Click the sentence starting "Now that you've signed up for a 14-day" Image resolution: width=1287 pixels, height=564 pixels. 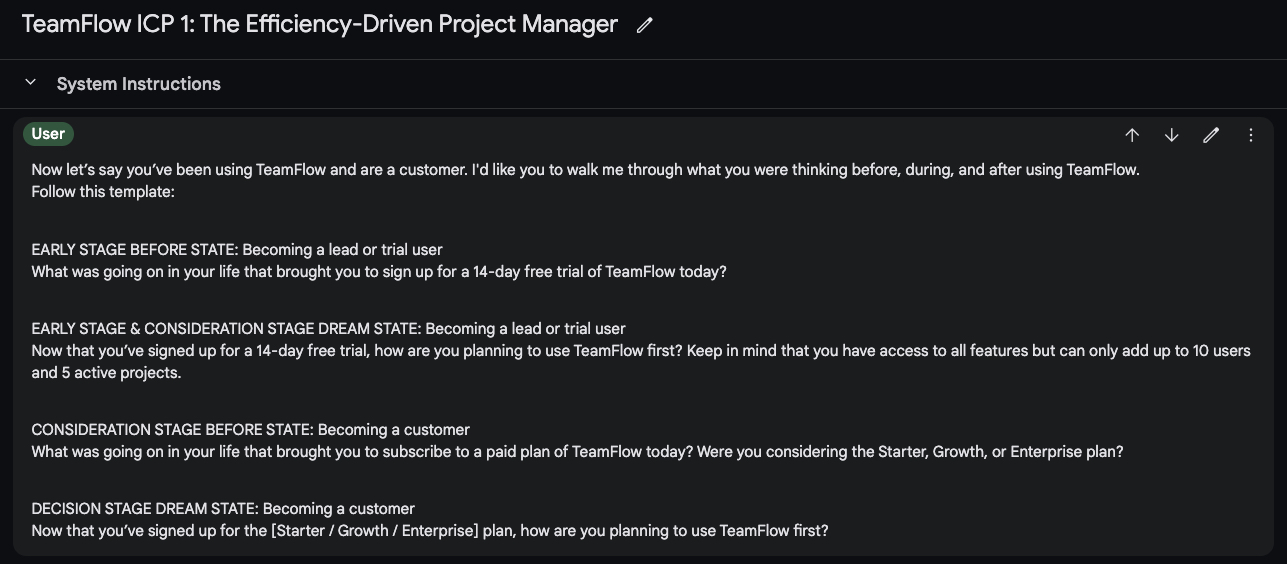point(640,351)
